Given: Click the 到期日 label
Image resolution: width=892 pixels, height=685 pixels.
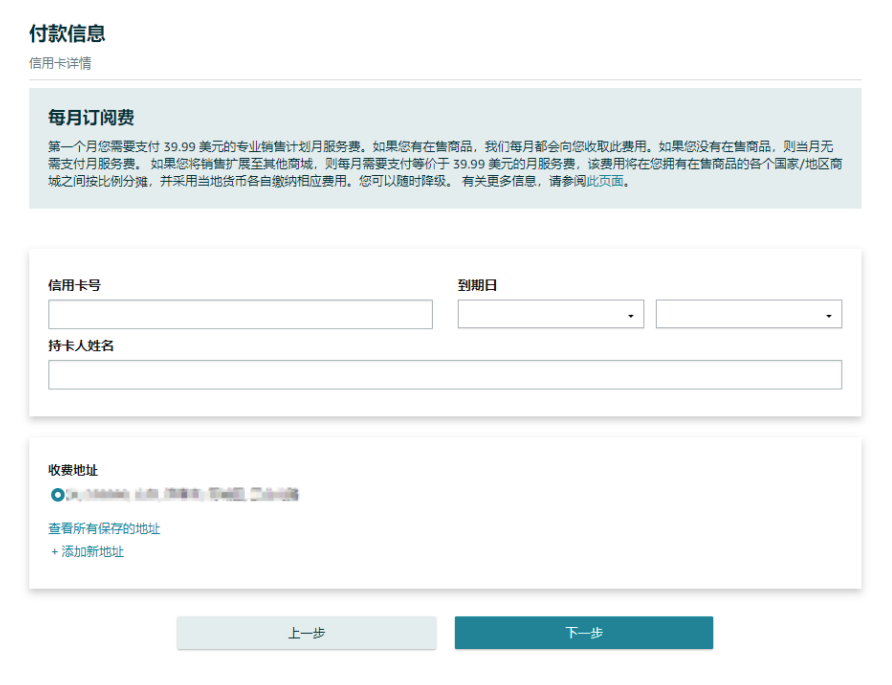Looking at the screenshot, I should tap(477, 285).
